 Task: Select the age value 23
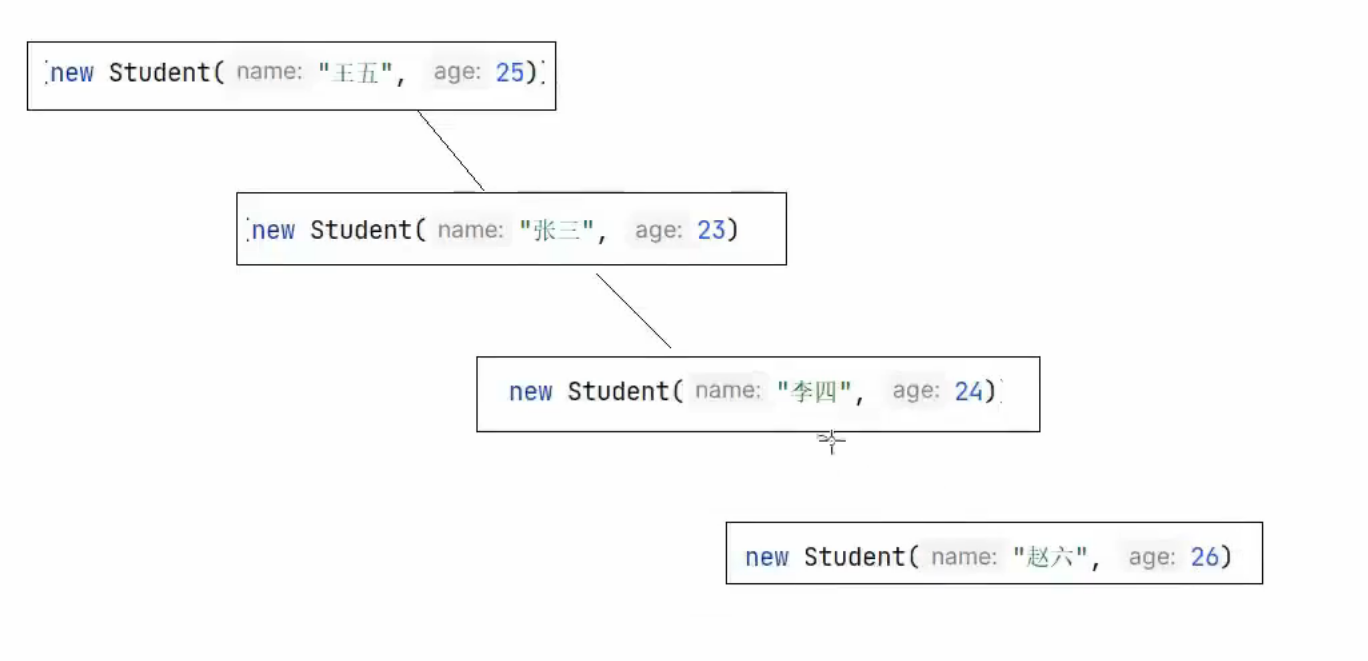(x=711, y=230)
